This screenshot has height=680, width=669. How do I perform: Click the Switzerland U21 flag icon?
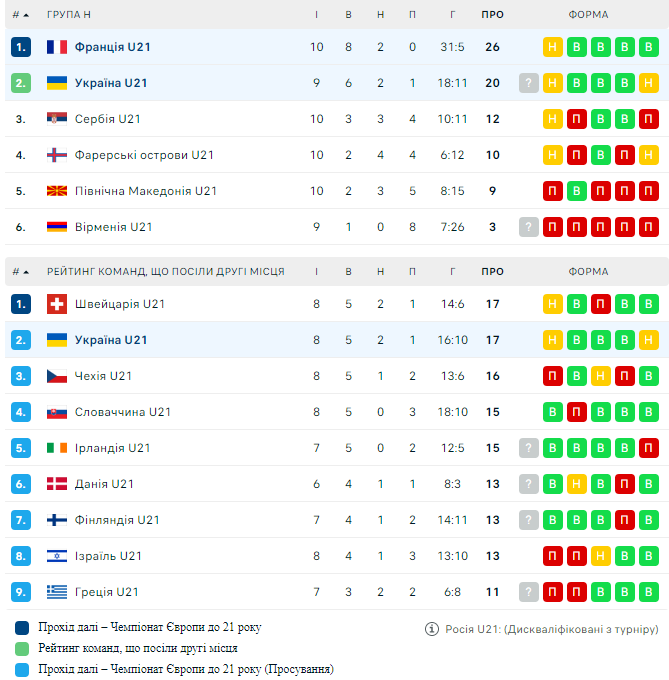(x=57, y=304)
